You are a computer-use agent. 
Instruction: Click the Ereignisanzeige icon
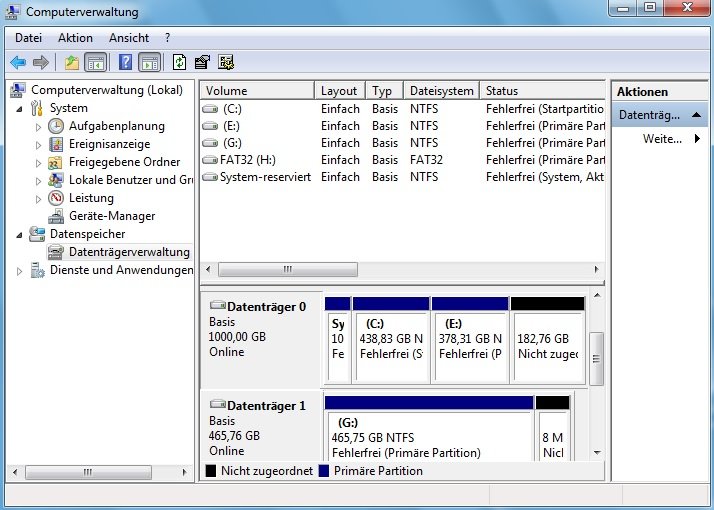[56, 144]
